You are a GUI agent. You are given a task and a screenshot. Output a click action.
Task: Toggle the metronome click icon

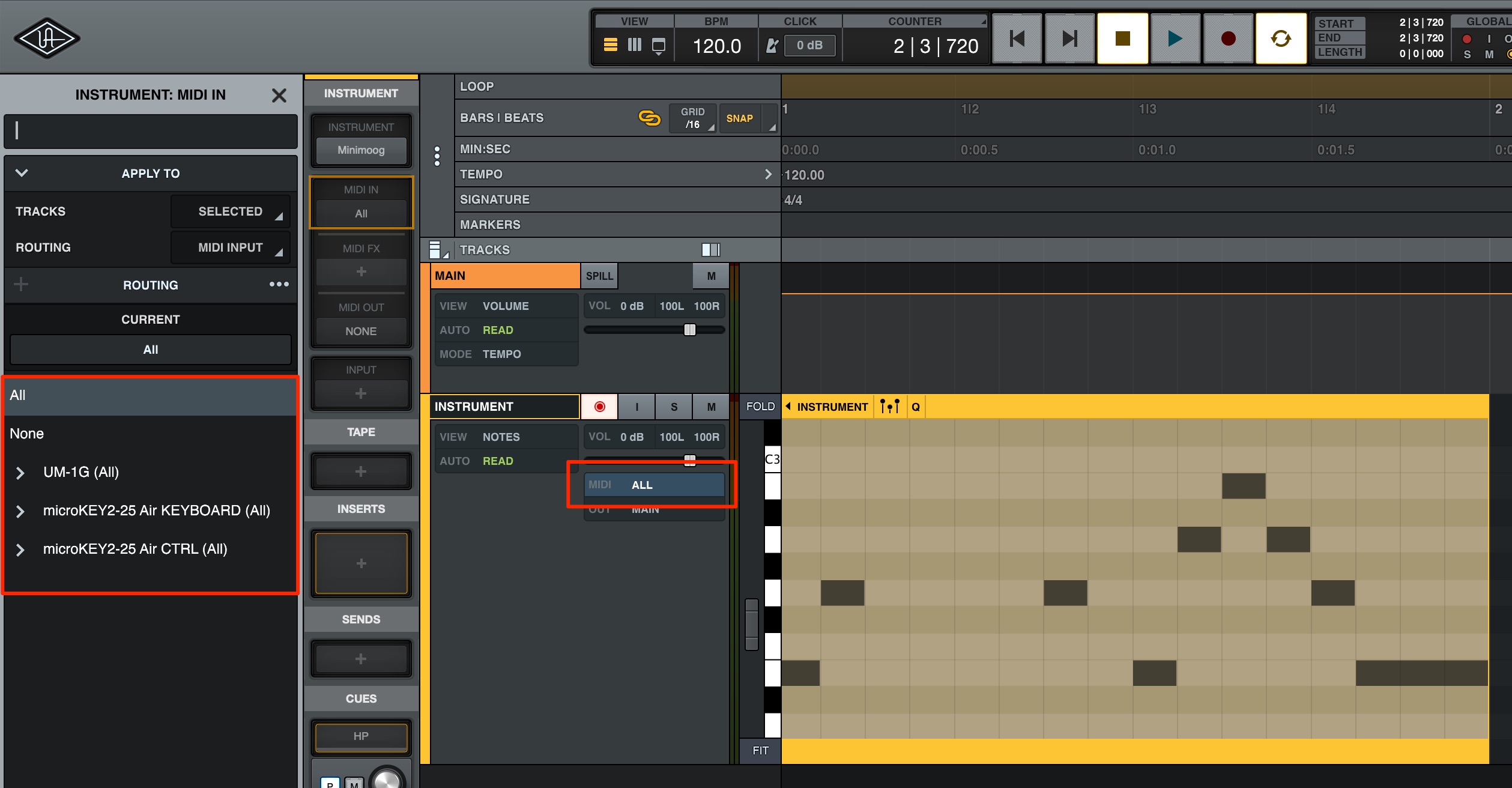(x=772, y=46)
